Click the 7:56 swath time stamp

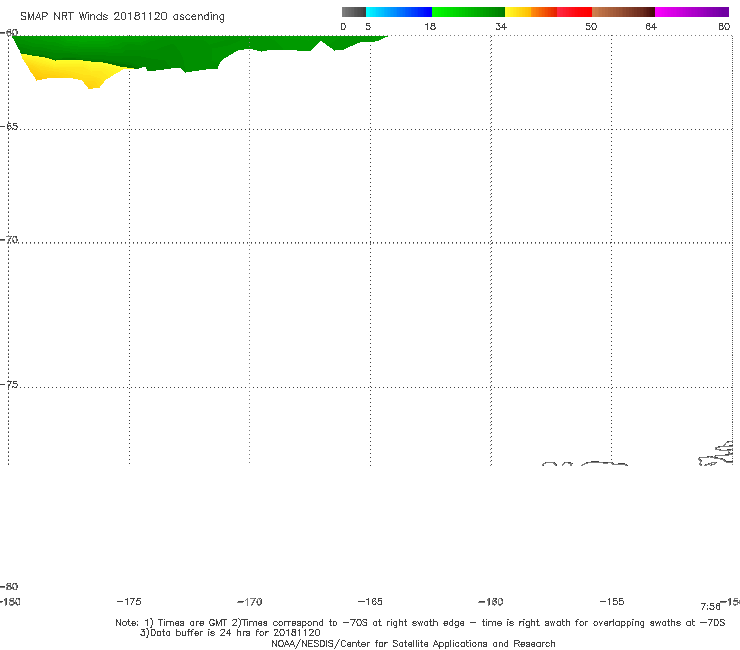[x=710, y=606]
